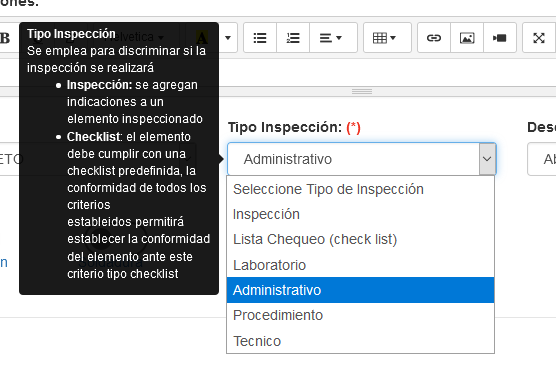Toggle fullscreen editor mode
556x365 pixels.
tap(539, 38)
